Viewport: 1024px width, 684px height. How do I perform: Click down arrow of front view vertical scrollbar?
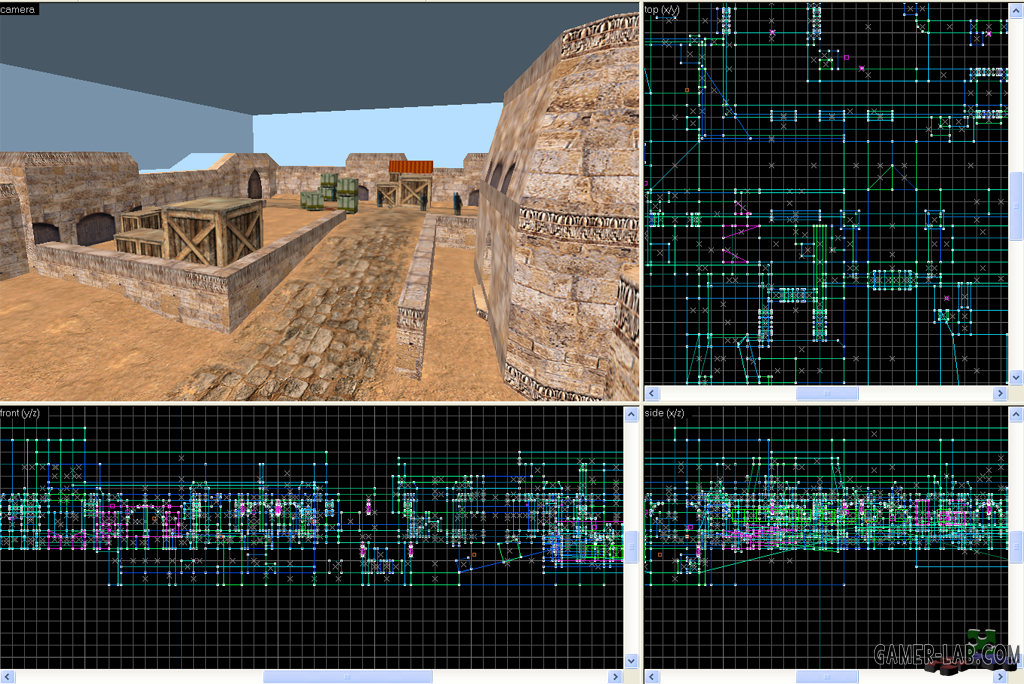631,661
